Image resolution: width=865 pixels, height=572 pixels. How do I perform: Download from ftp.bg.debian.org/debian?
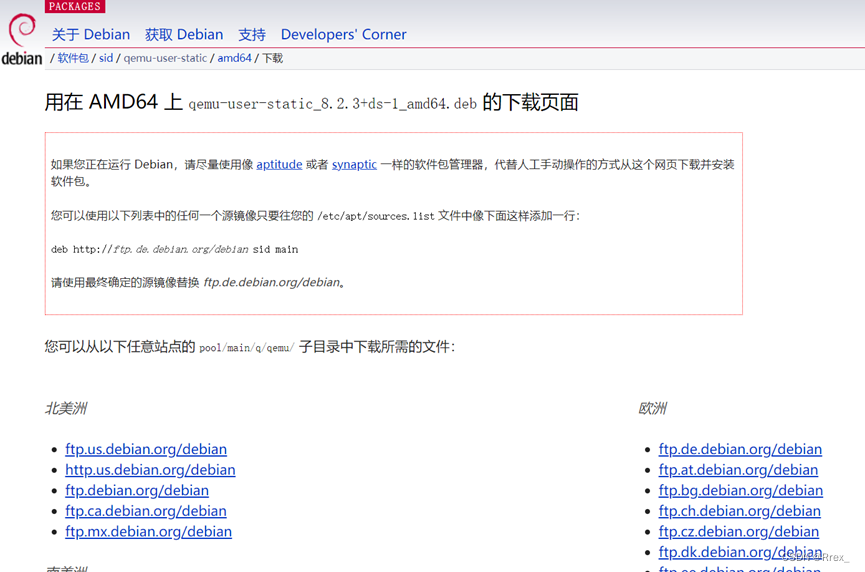coord(741,490)
